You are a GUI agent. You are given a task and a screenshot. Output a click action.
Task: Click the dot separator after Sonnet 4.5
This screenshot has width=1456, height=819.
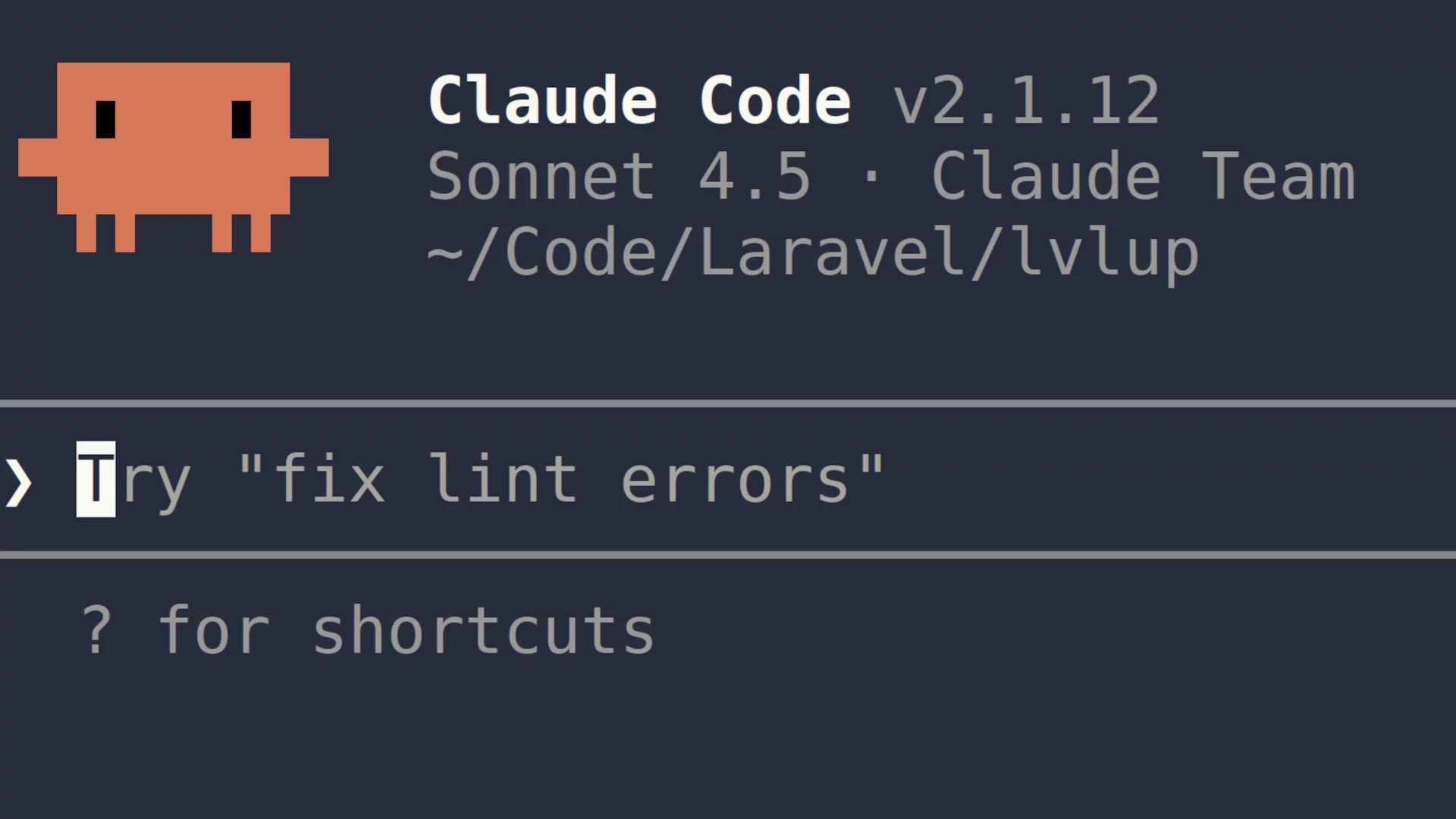[872, 176]
